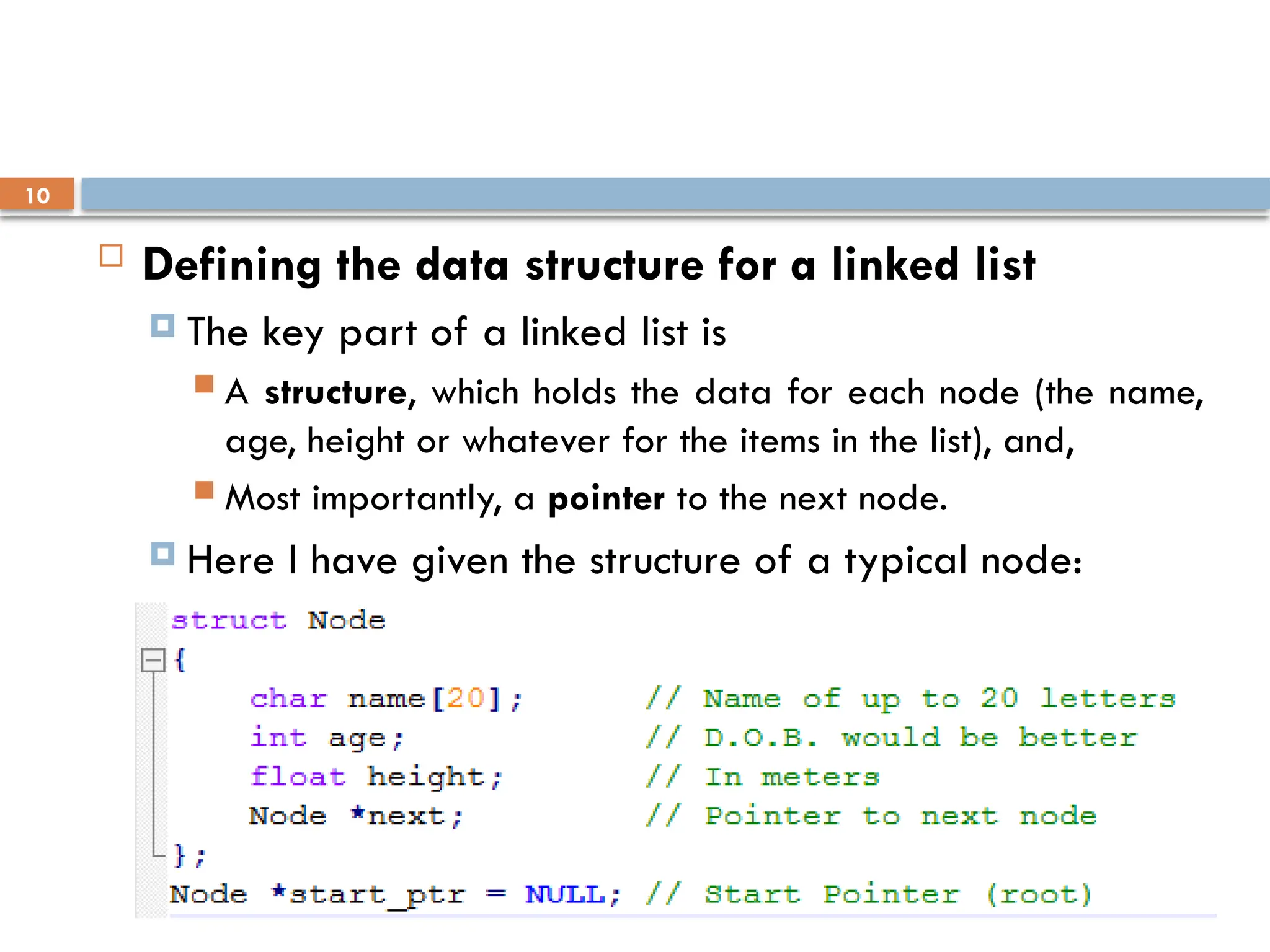Click the slide number 10 badge
This screenshot has width=1270, height=952.
click(37, 195)
